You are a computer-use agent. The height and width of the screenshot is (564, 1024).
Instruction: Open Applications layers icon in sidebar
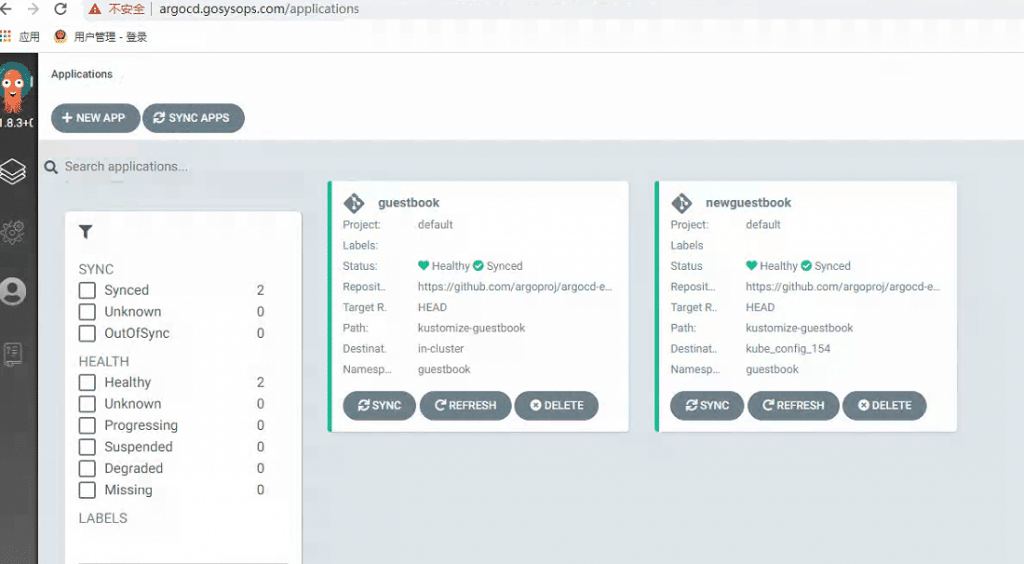pos(12,172)
